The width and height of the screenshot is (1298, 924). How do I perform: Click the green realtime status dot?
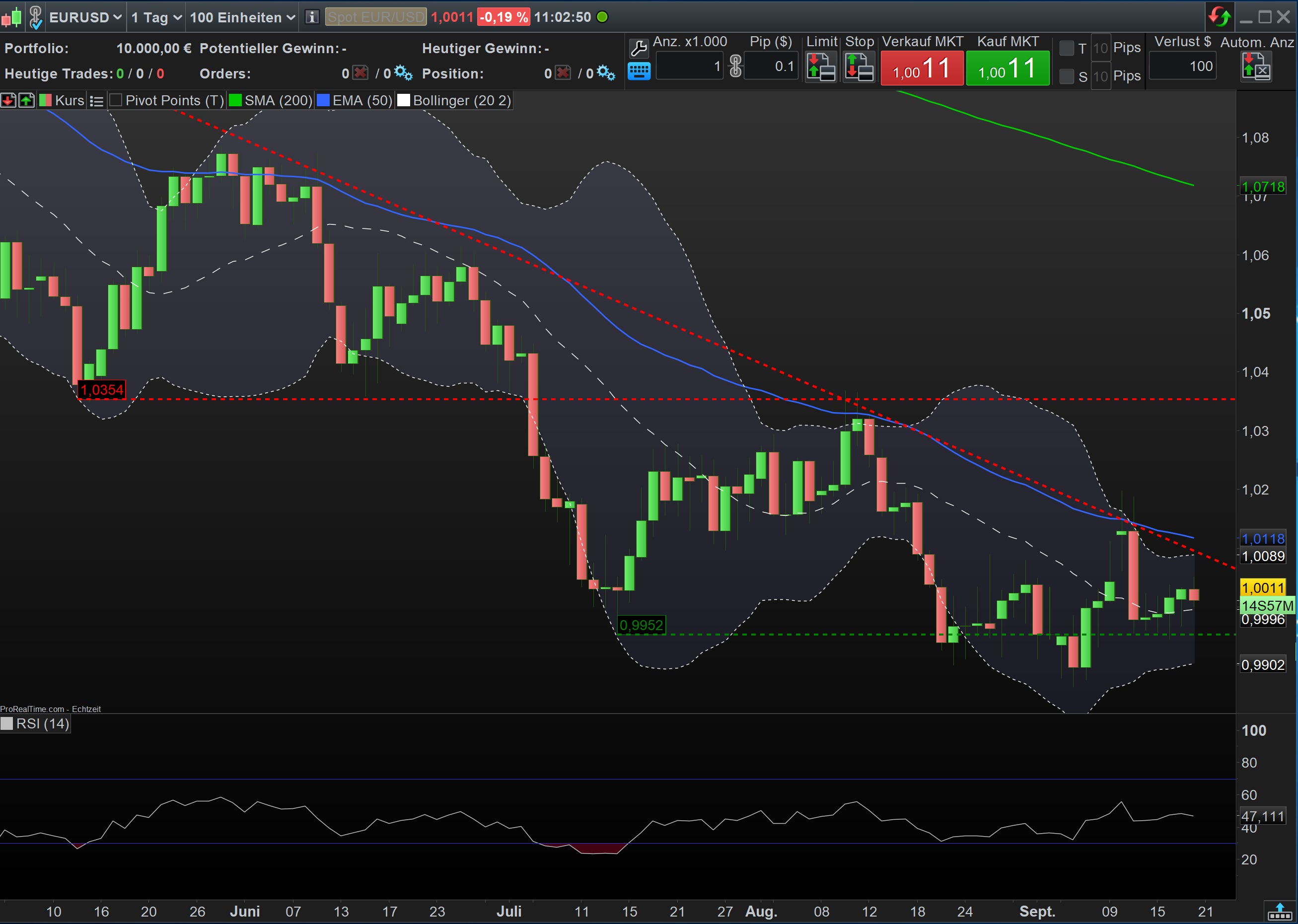[602, 17]
